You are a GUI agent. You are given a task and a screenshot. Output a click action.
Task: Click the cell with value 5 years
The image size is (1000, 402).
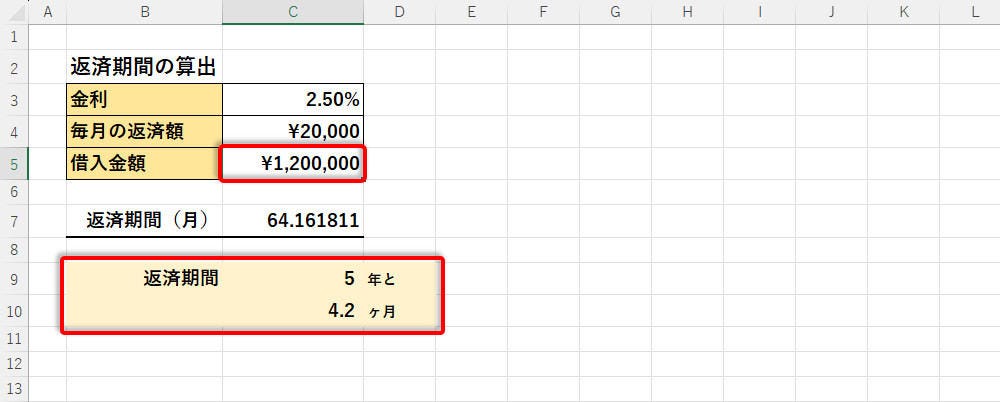pyautogui.click(x=292, y=279)
